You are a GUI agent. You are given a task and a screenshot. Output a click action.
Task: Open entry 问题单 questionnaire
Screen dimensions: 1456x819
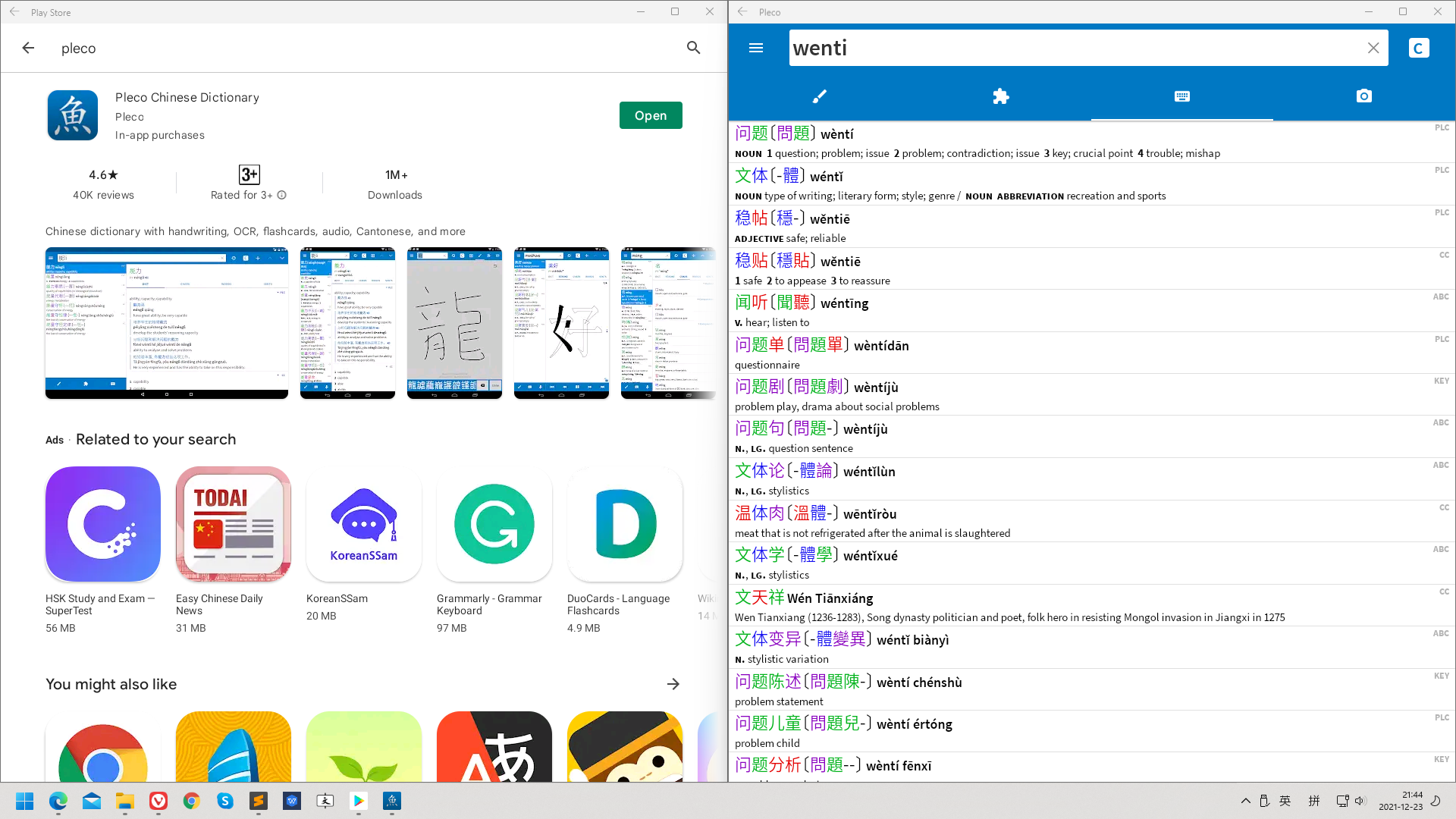pyautogui.click(x=1091, y=353)
